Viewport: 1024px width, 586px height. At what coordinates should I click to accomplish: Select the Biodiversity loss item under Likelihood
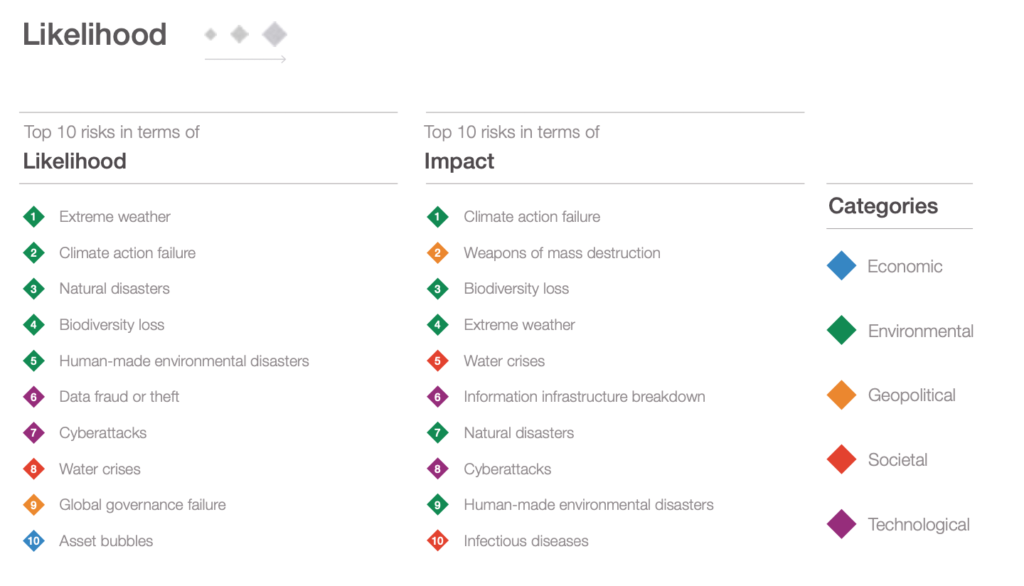click(112, 325)
